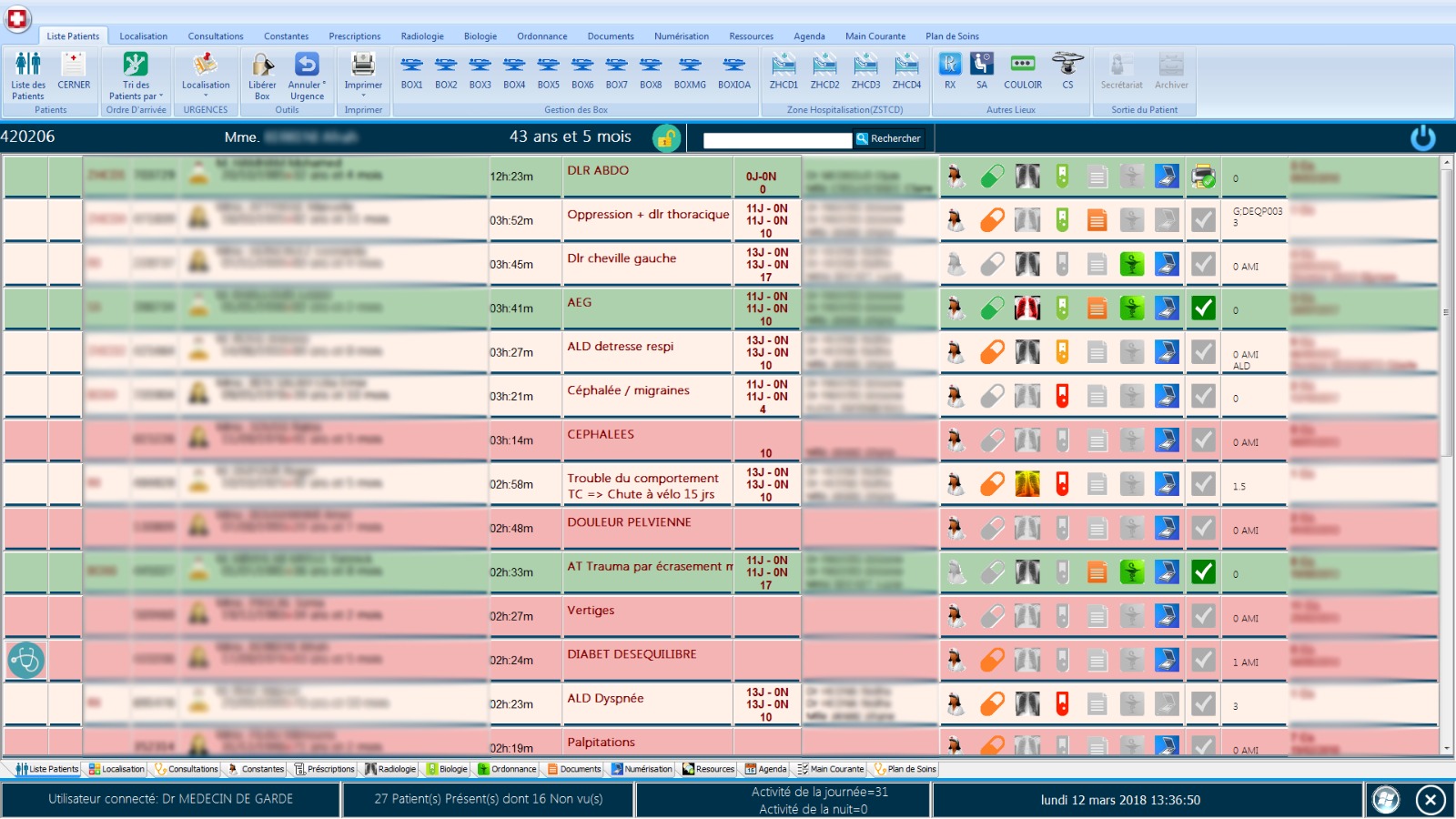This screenshot has width=1456, height=819.
Task: Click the red cross application logo
Action: click(x=17, y=18)
